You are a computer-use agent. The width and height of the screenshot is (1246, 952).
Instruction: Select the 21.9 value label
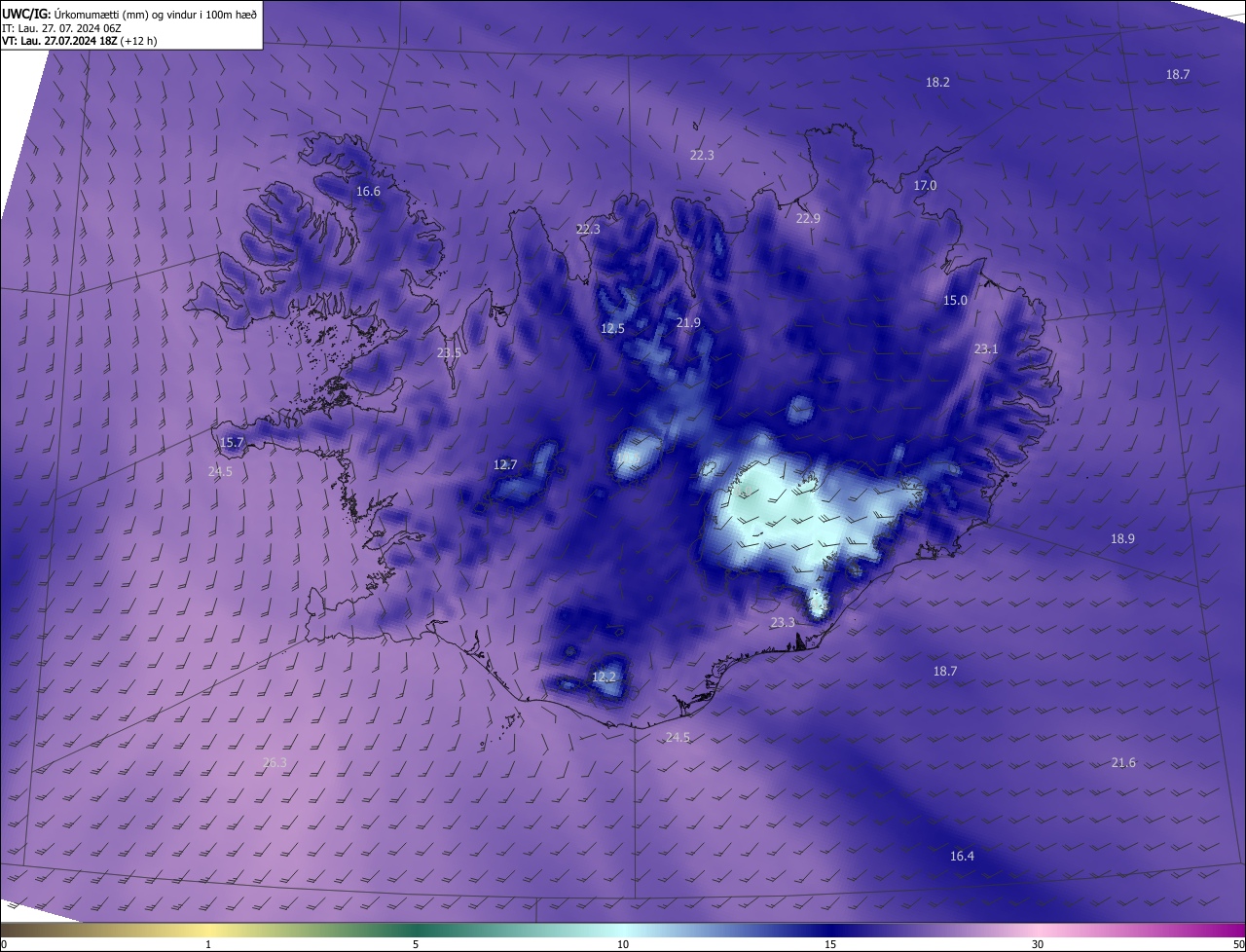688,322
